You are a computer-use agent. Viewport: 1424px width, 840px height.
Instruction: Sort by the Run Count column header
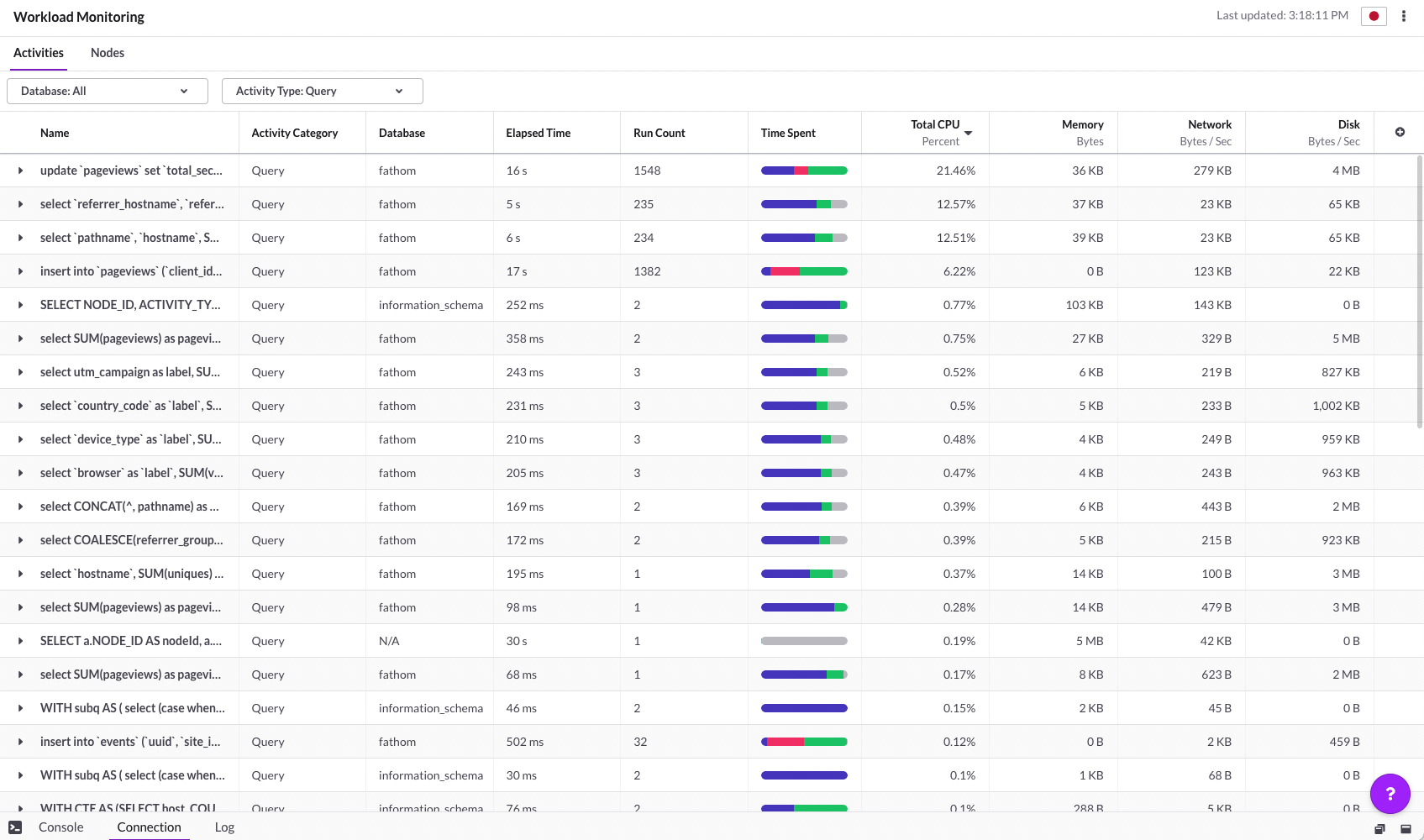pos(659,133)
